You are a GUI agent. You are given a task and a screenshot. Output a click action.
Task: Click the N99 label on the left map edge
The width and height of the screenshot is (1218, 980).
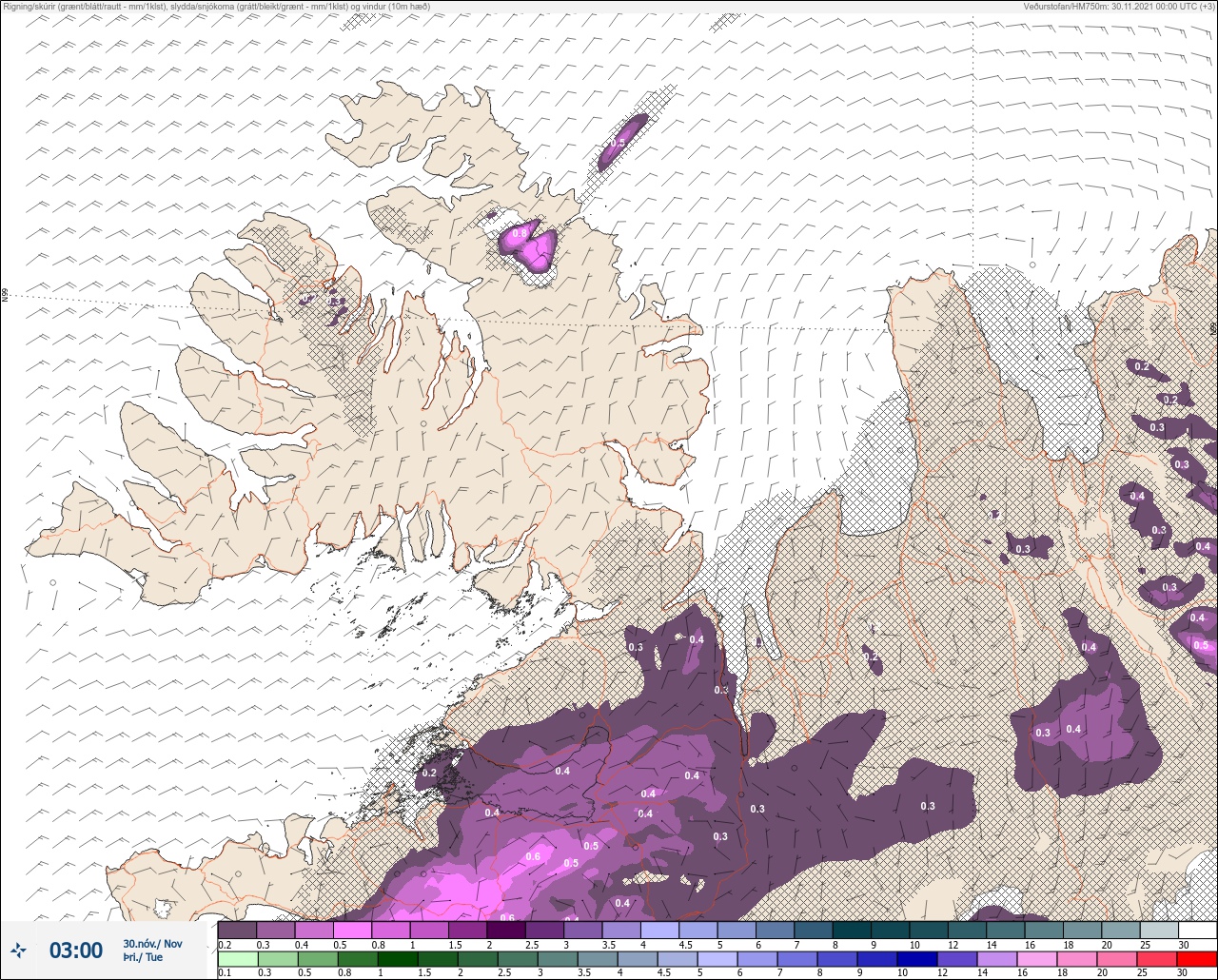click(x=5, y=296)
